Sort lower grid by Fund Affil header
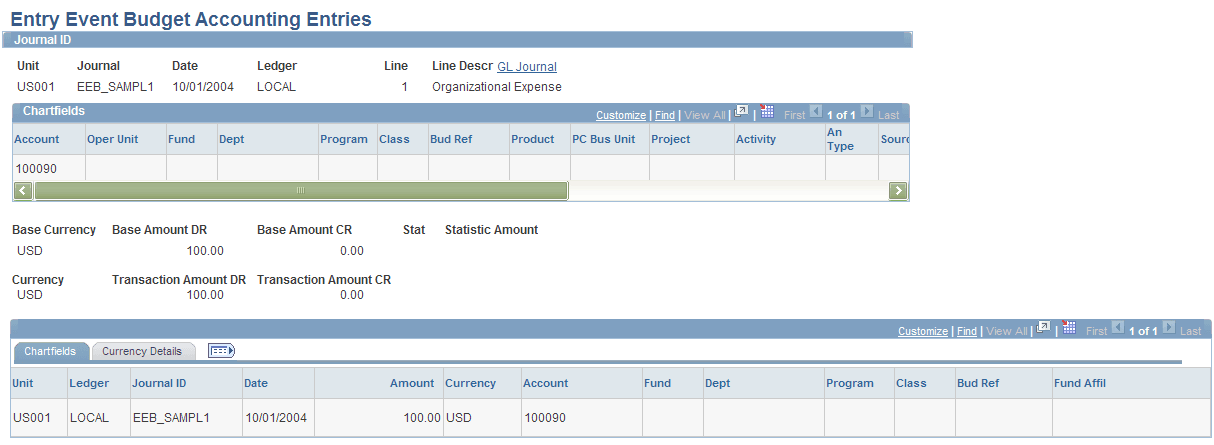The image size is (1214, 445). tap(1080, 383)
